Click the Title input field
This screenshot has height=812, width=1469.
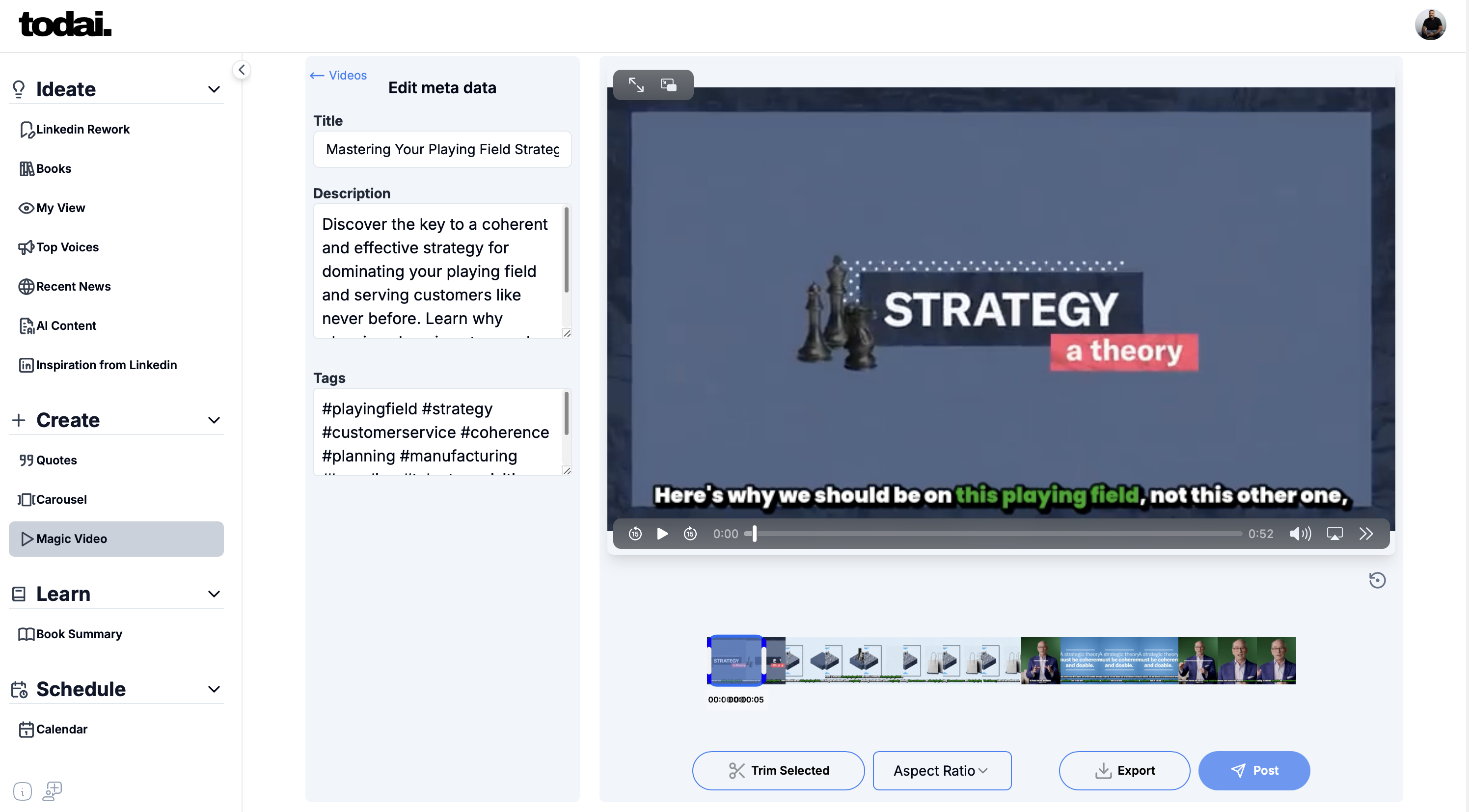click(x=442, y=149)
